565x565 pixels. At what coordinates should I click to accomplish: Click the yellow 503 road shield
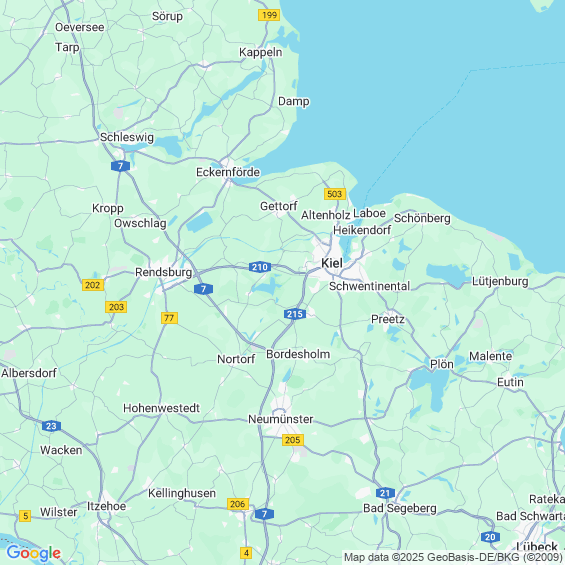(x=335, y=194)
